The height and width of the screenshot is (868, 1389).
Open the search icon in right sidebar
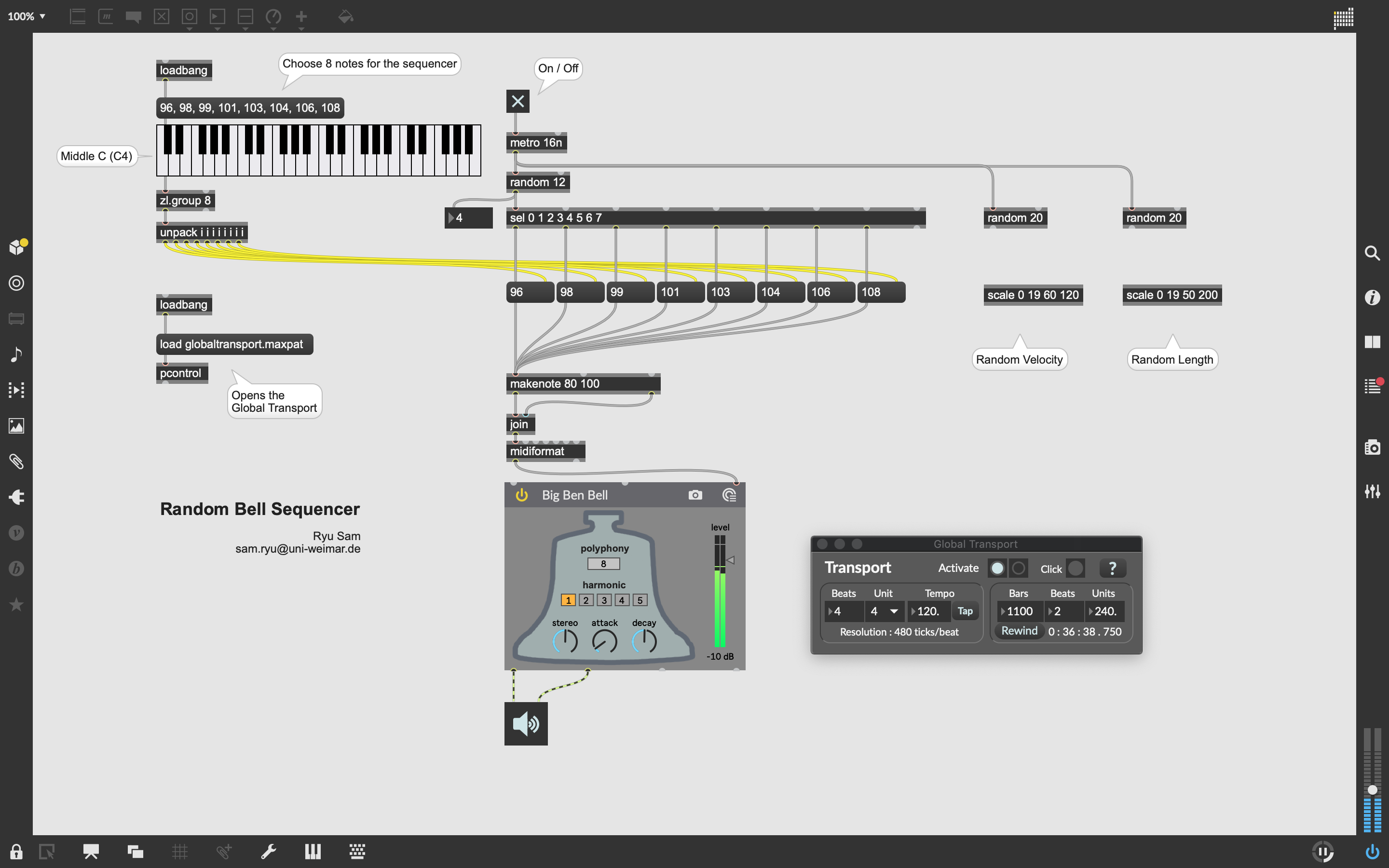pos(1372,253)
